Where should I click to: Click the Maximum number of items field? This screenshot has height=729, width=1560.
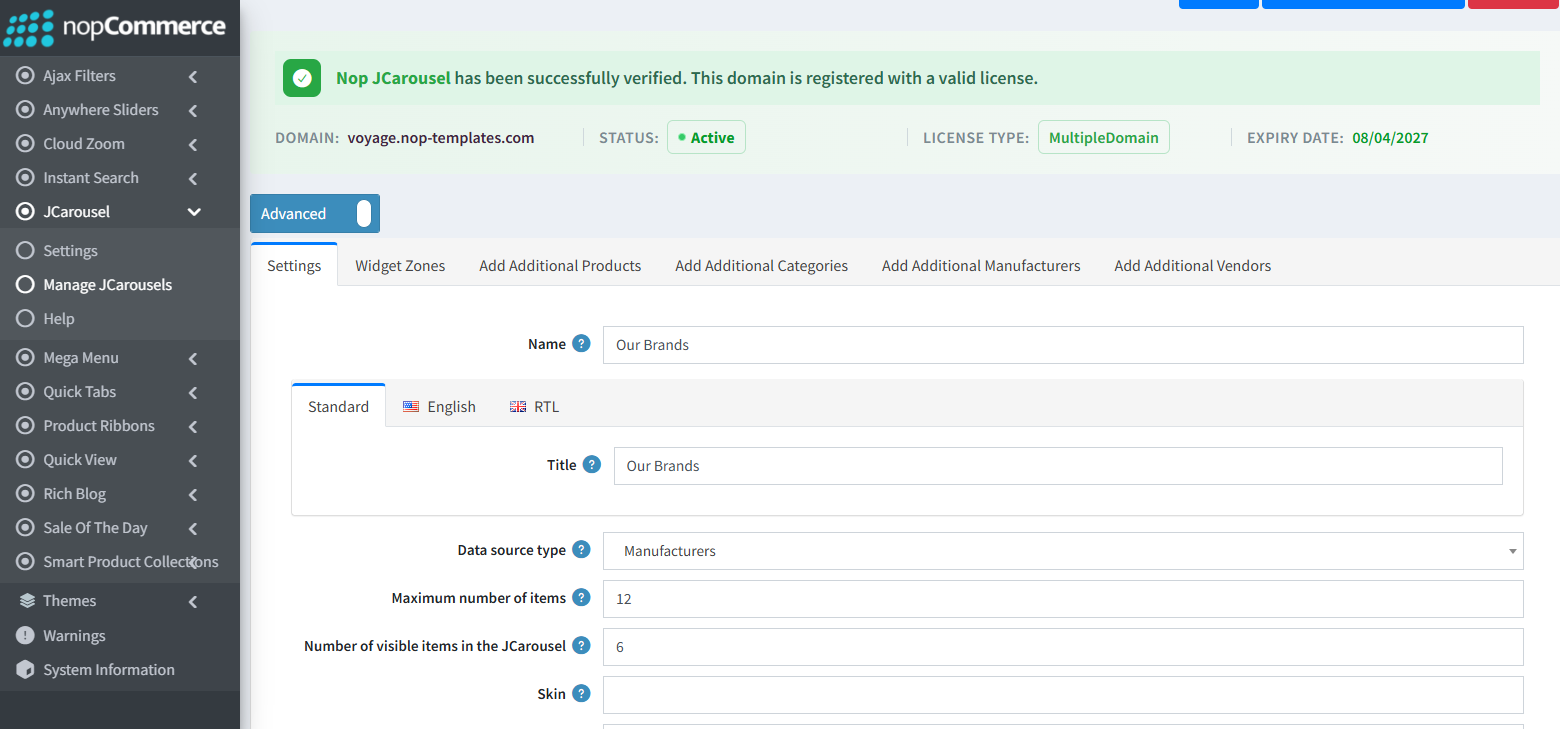point(1063,599)
